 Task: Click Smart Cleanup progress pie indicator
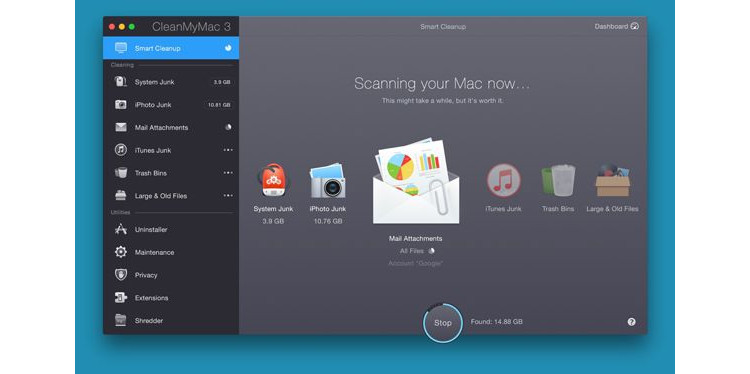(228, 48)
